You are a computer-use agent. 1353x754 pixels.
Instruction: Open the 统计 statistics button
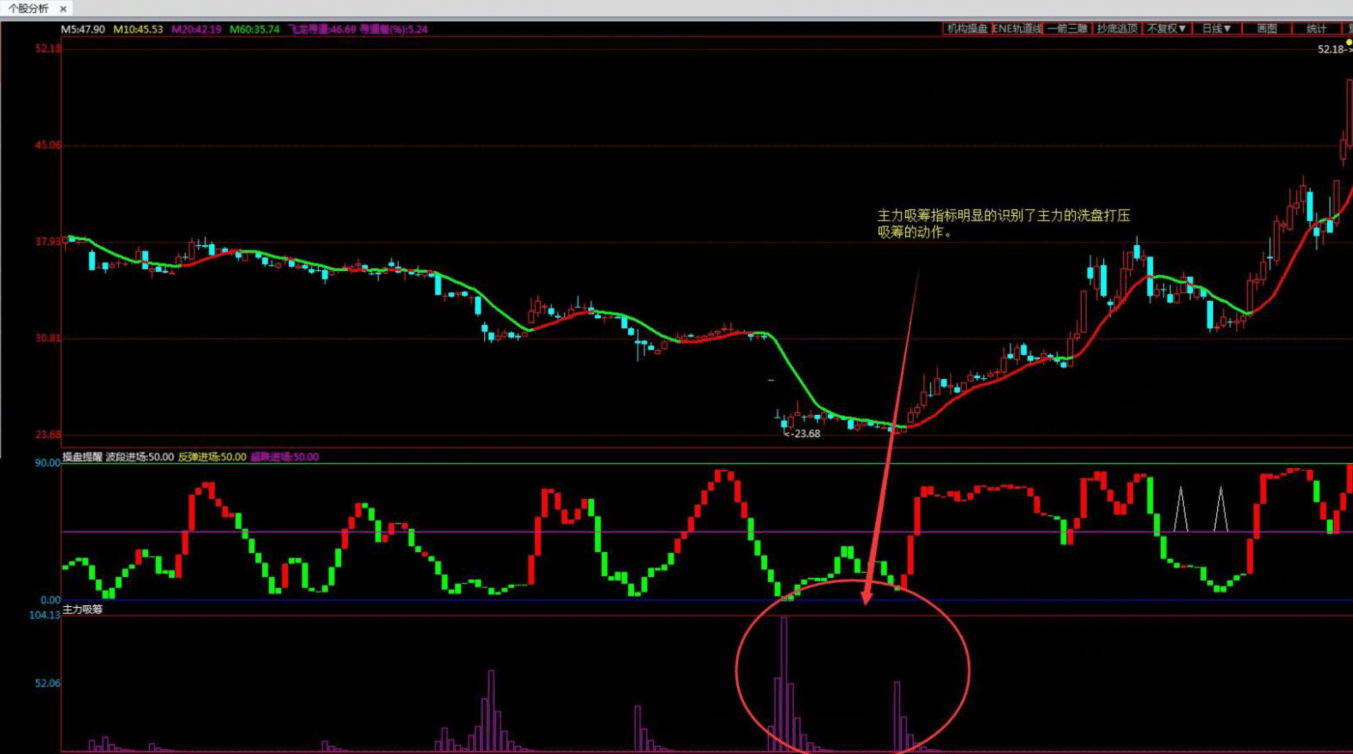click(x=1317, y=29)
